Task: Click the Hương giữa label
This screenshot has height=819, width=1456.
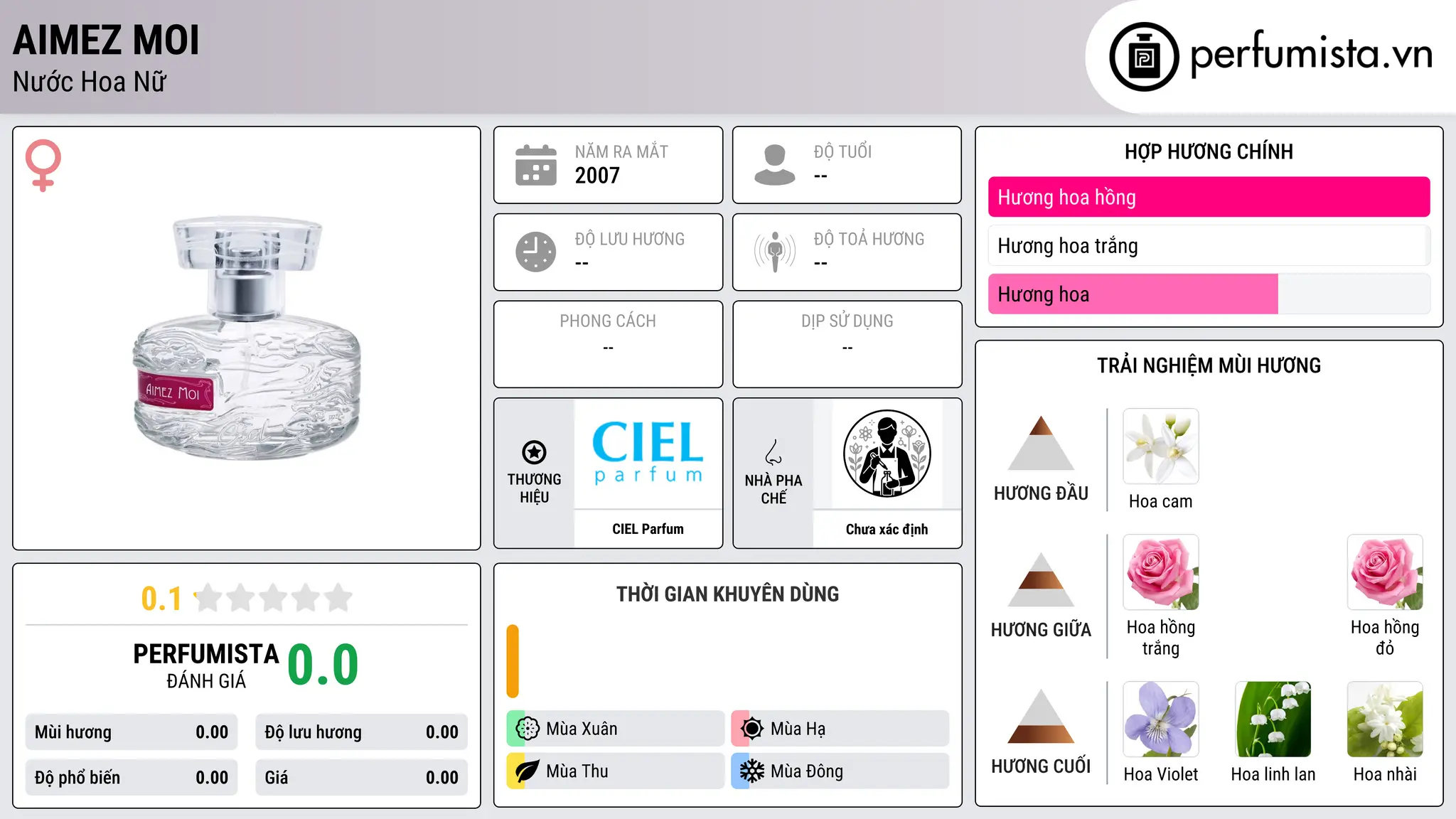Action: 1041,630
